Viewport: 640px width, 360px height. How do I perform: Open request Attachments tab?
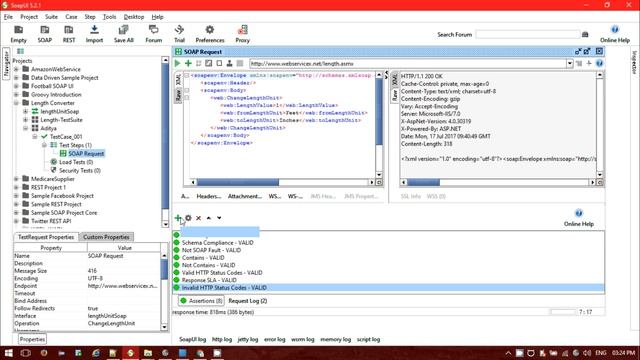click(x=244, y=196)
